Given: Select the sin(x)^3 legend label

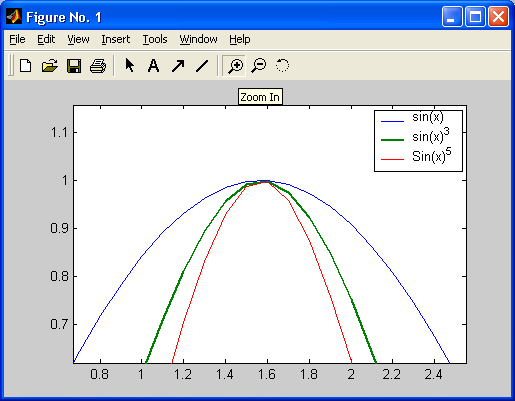Looking at the screenshot, I should tap(431, 136).
